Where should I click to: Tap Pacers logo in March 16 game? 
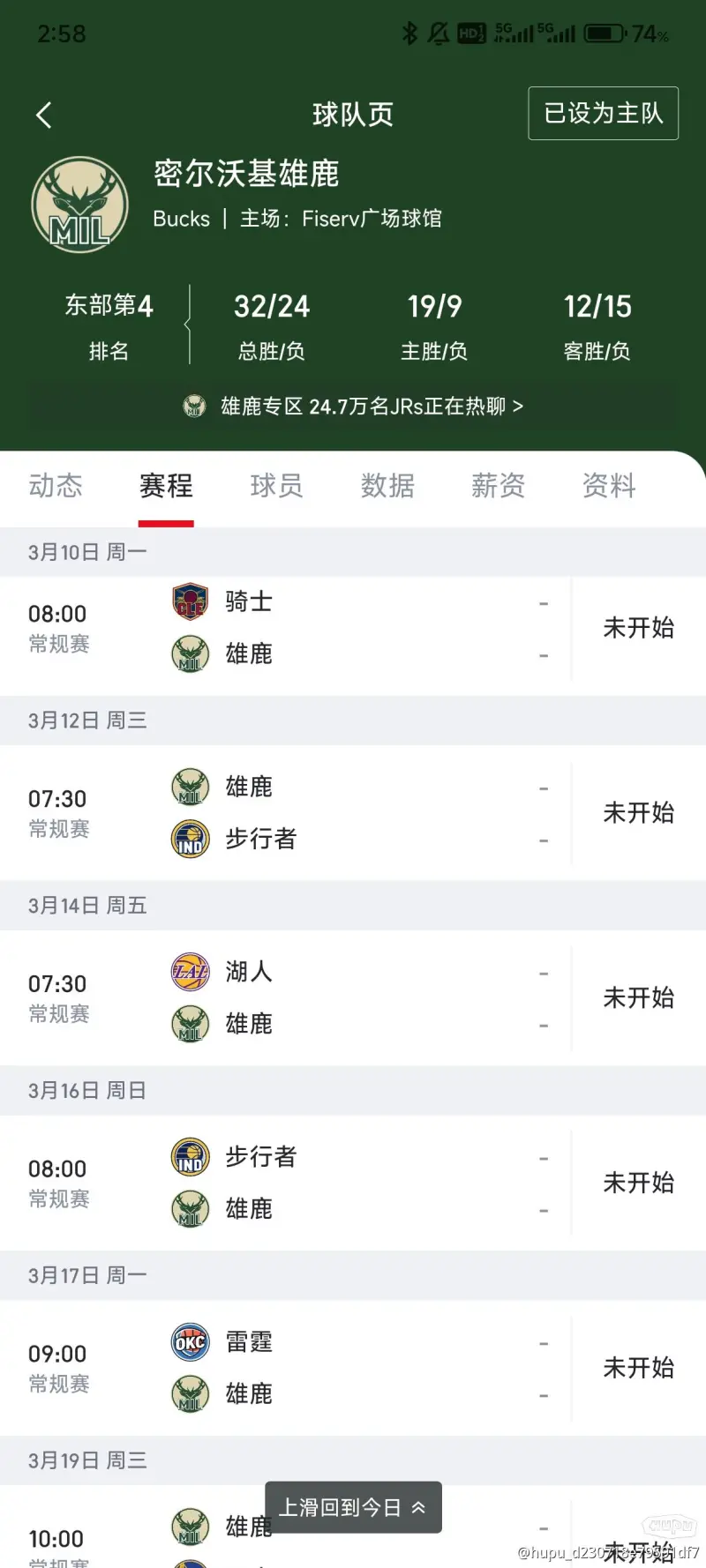[190, 1157]
